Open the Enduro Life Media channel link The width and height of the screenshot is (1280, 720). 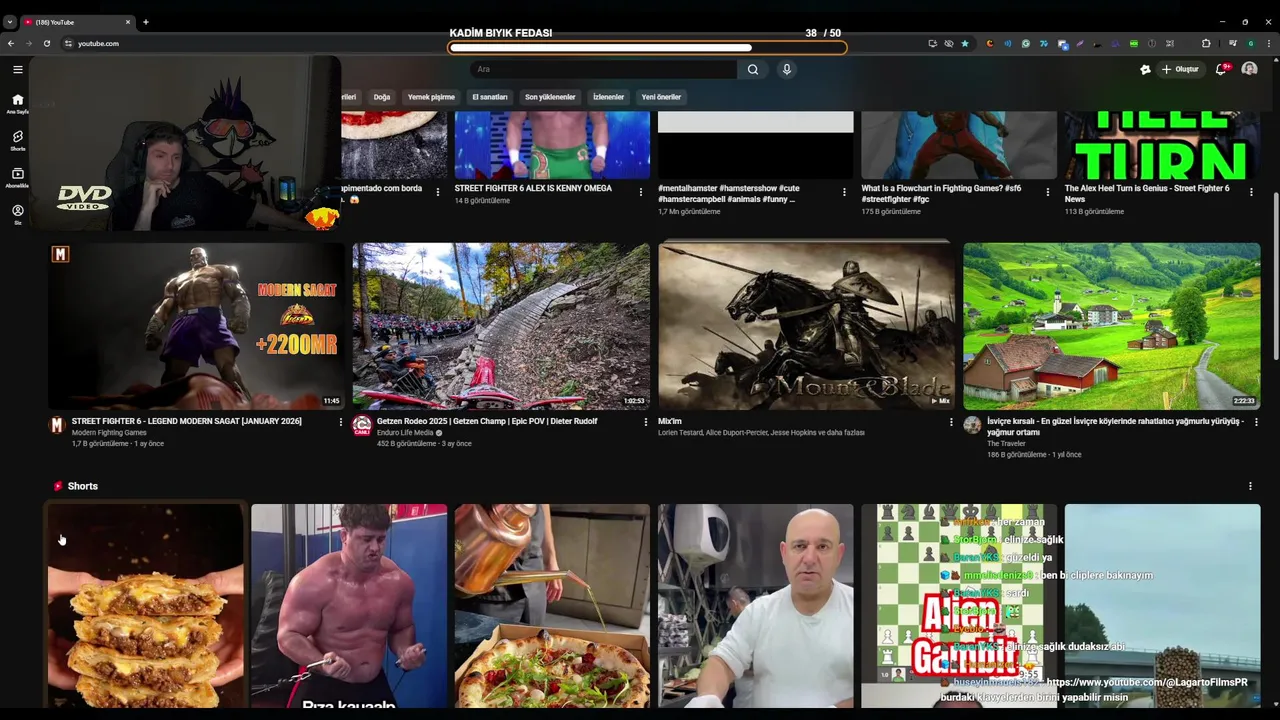click(405, 433)
